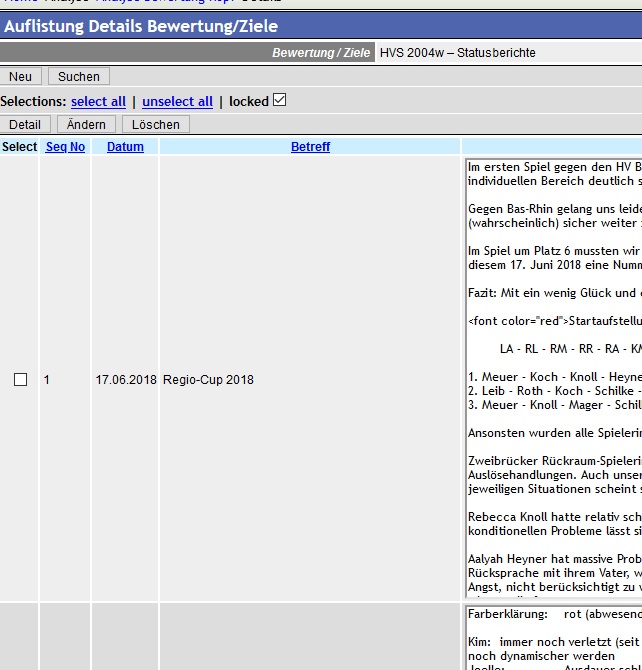This screenshot has width=642, height=670.
Task: Click the Regio-Cup 2018 subject cell
Action: pyautogui.click(x=208, y=380)
